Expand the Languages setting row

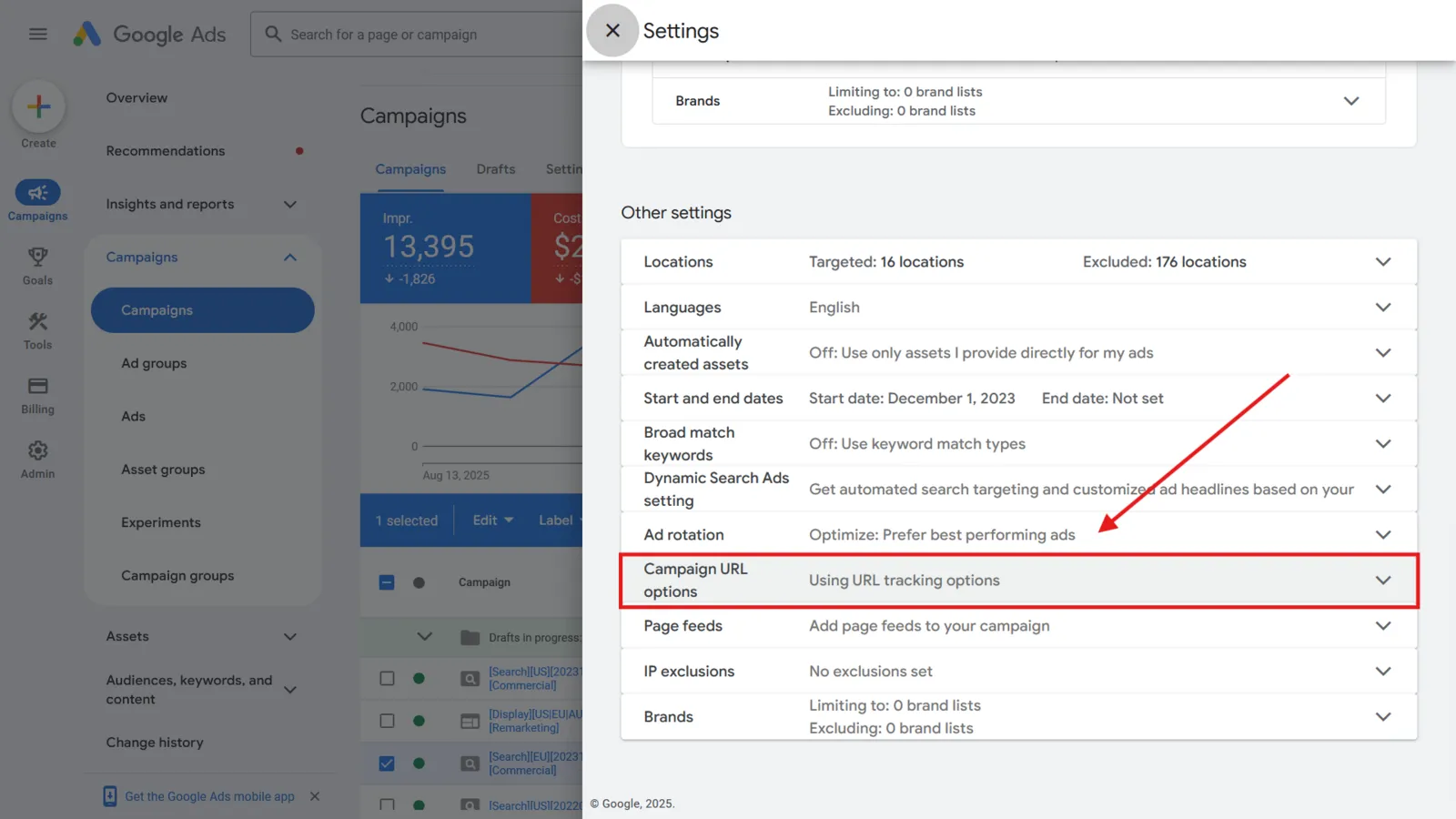1018,308
